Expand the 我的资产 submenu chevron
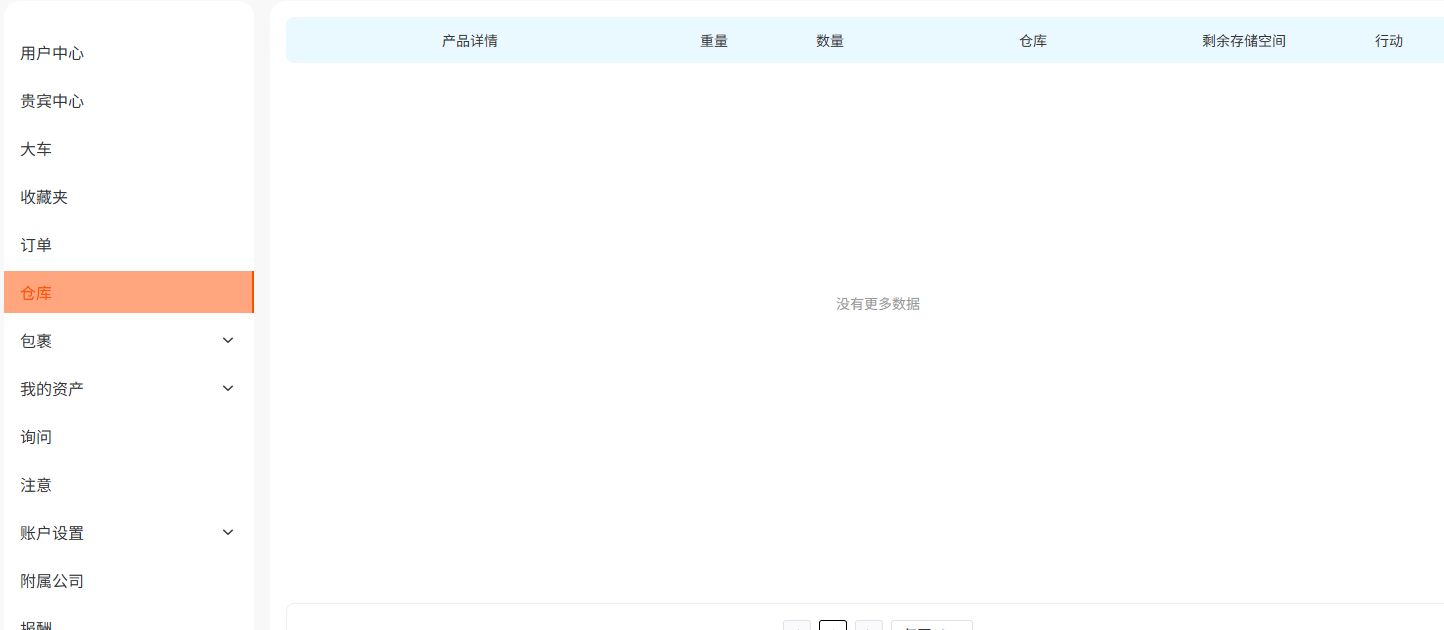Image resolution: width=1444 pixels, height=630 pixels. pos(228,388)
